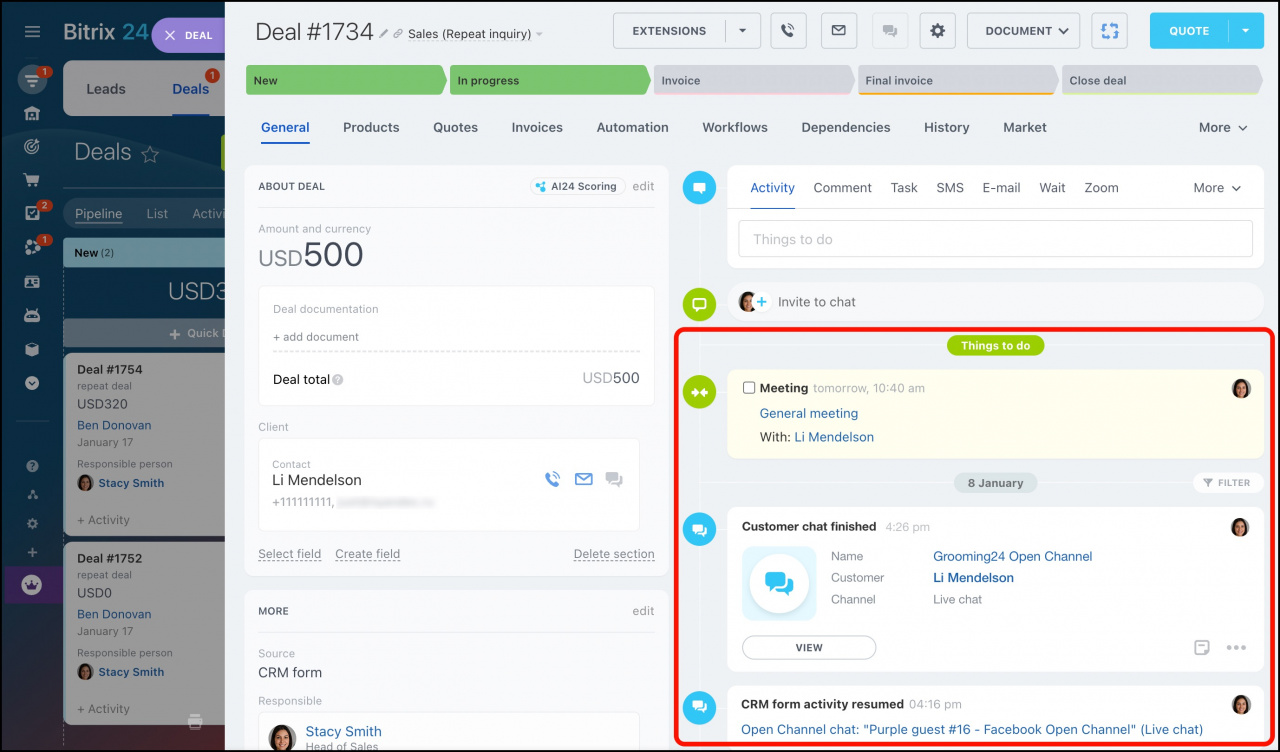
Task: Call Li Mendelson via phone icon
Action: pyautogui.click(x=552, y=480)
